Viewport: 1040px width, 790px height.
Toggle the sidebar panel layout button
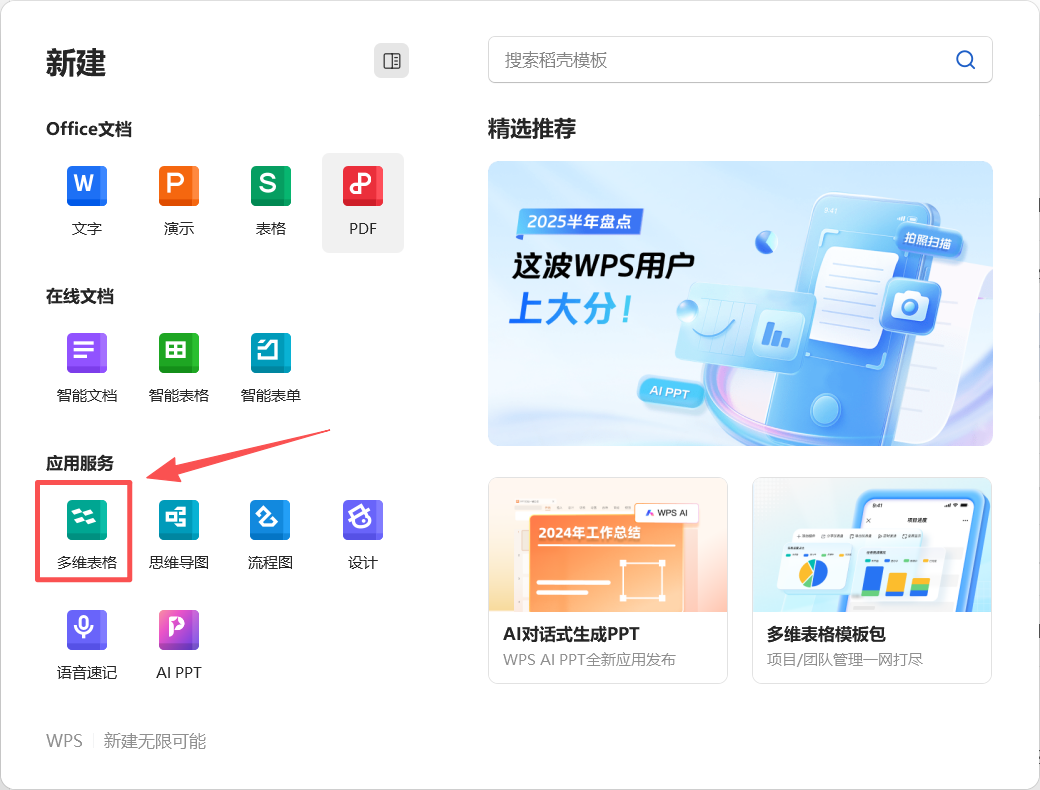(392, 61)
